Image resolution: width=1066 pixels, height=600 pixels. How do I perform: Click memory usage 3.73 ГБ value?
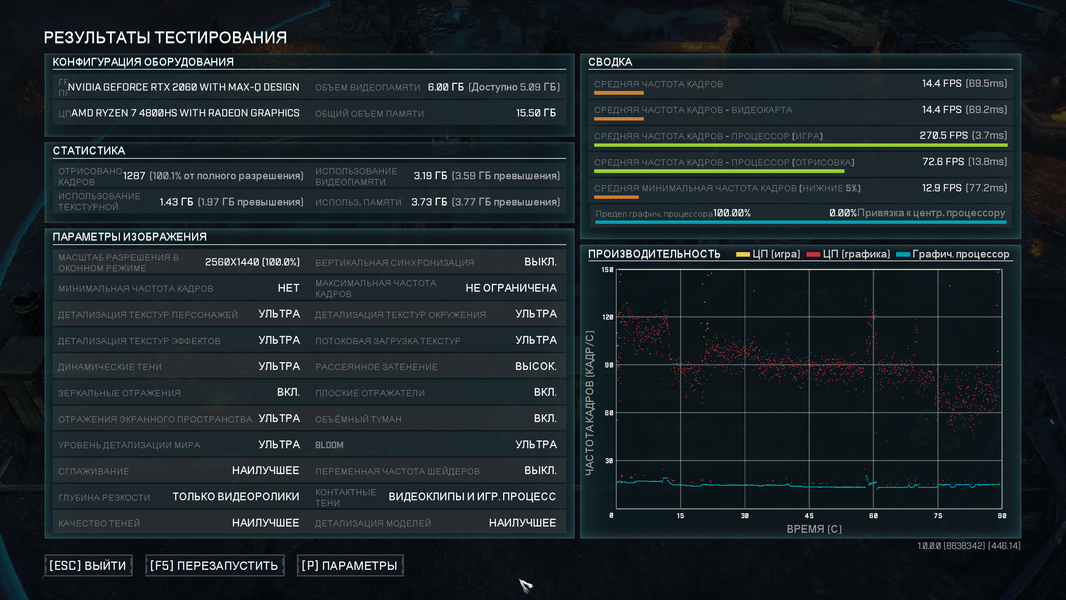point(429,202)
